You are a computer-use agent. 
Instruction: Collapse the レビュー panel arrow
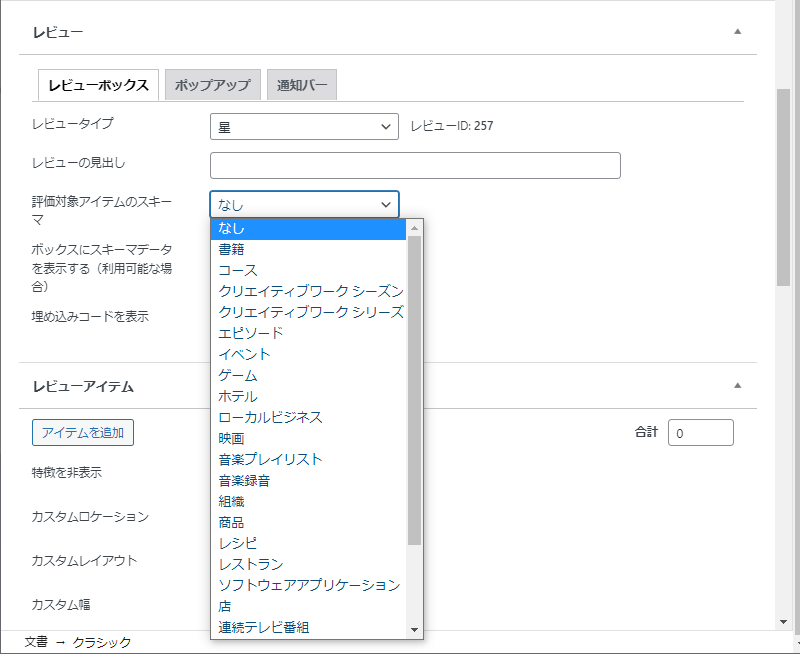point(737,32)
